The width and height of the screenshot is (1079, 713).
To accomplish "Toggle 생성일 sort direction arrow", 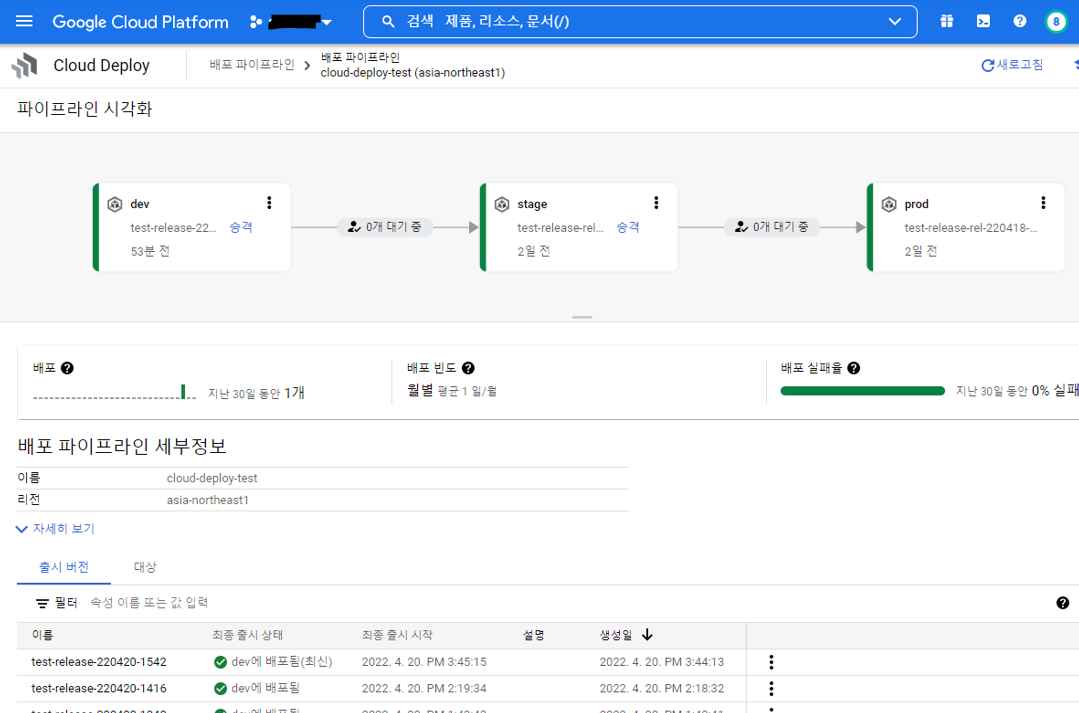I will coord(647,635).
